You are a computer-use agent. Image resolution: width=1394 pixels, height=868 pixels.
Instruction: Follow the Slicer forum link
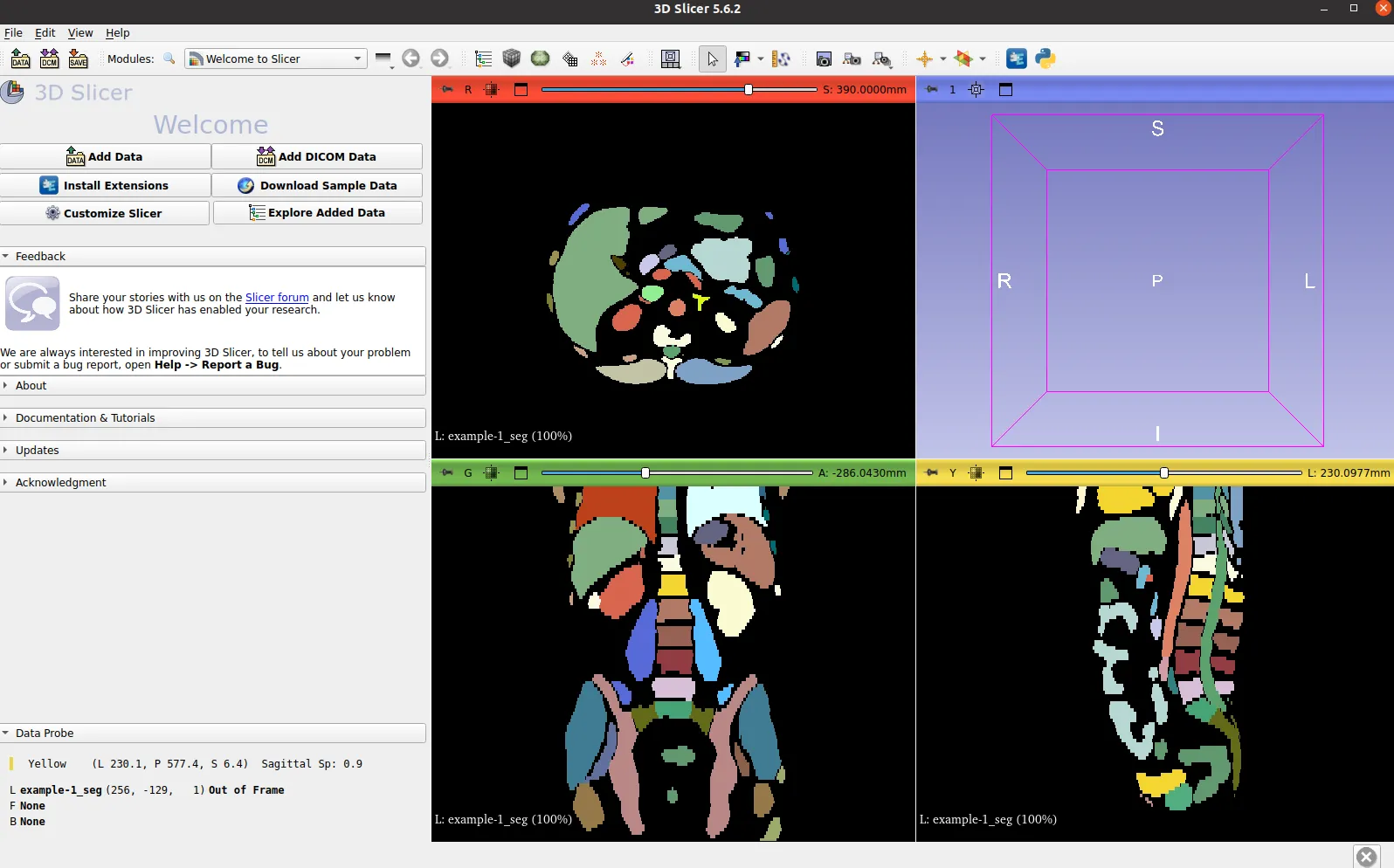pos(277,297)
